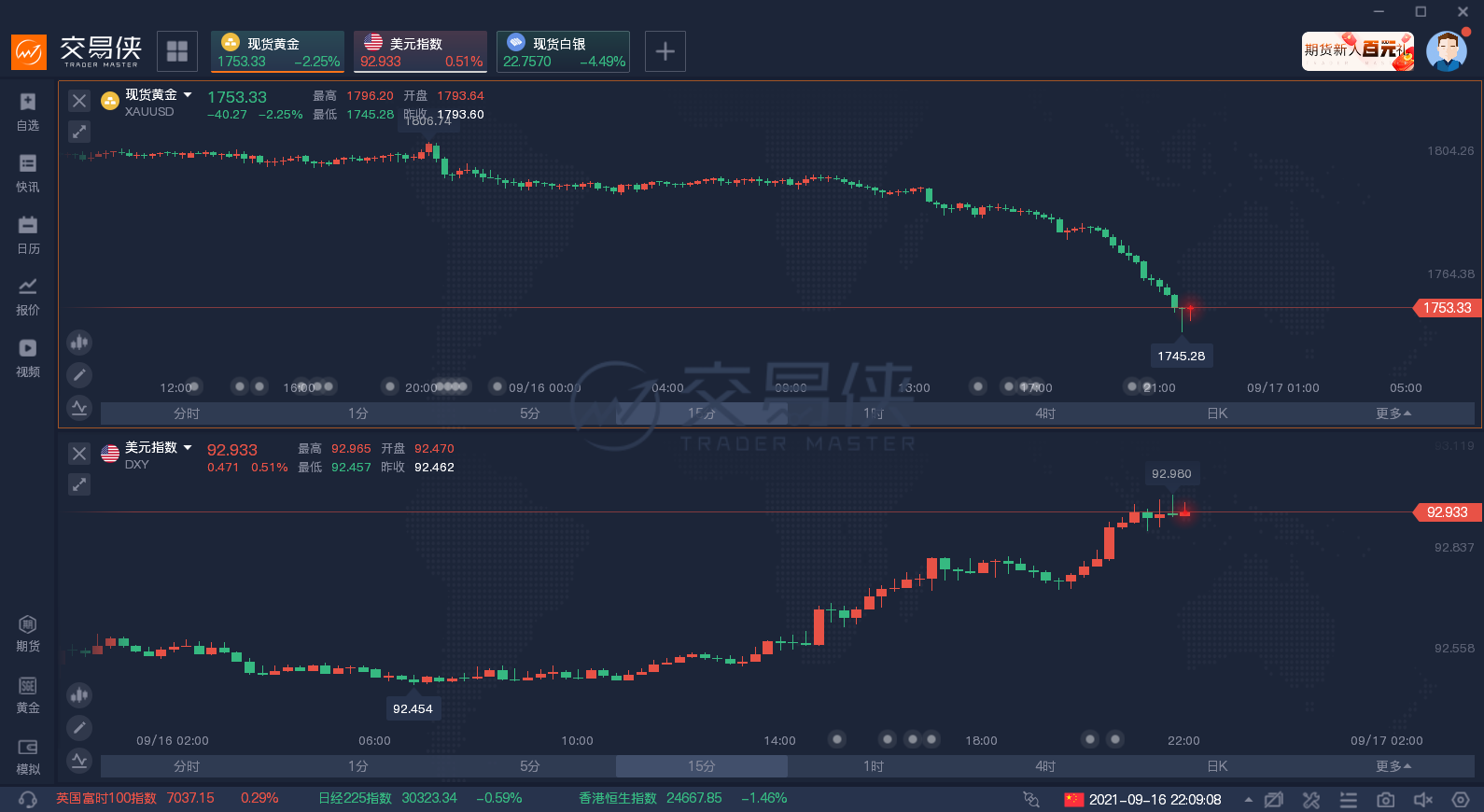Expand the 美元指数 symbol dropdown arrow

coord(188,448)
